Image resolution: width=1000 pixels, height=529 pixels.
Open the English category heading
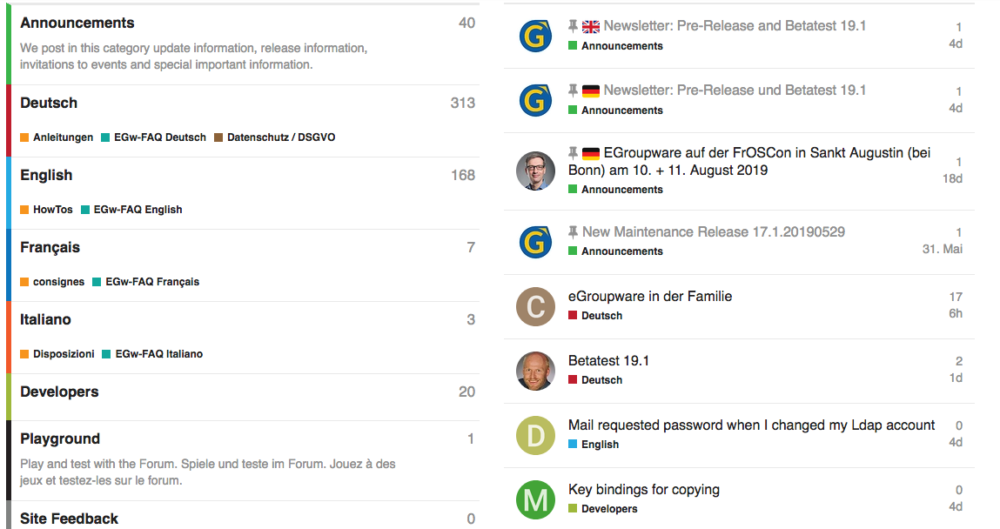tap(46, 175)
